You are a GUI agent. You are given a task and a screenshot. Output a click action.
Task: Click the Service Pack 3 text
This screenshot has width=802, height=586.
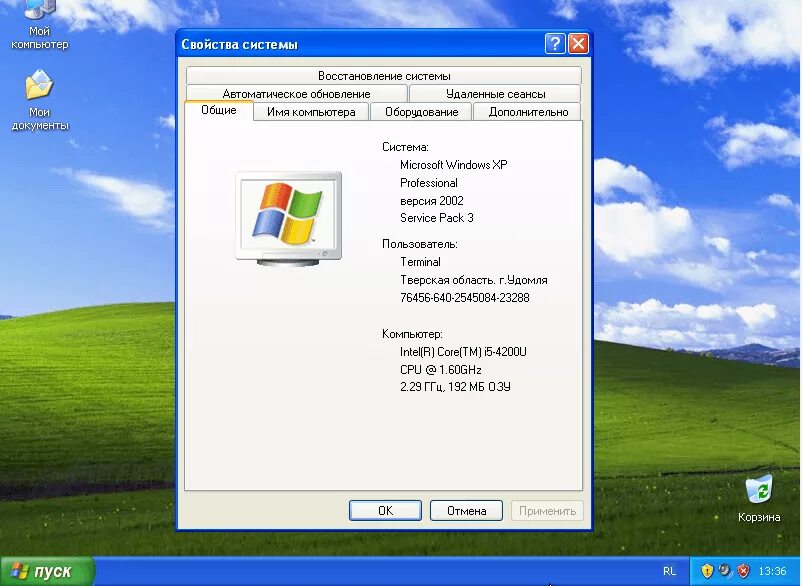coord(437,218)
